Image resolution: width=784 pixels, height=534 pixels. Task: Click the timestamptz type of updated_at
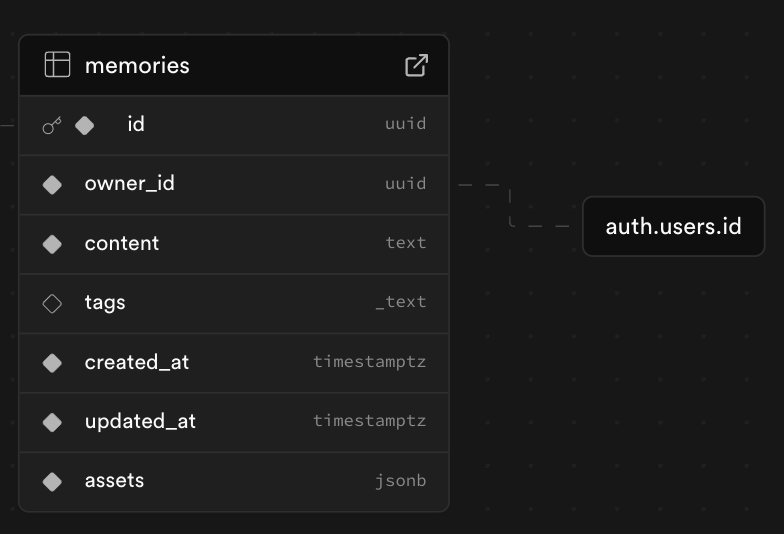click(x=369, y=421)
